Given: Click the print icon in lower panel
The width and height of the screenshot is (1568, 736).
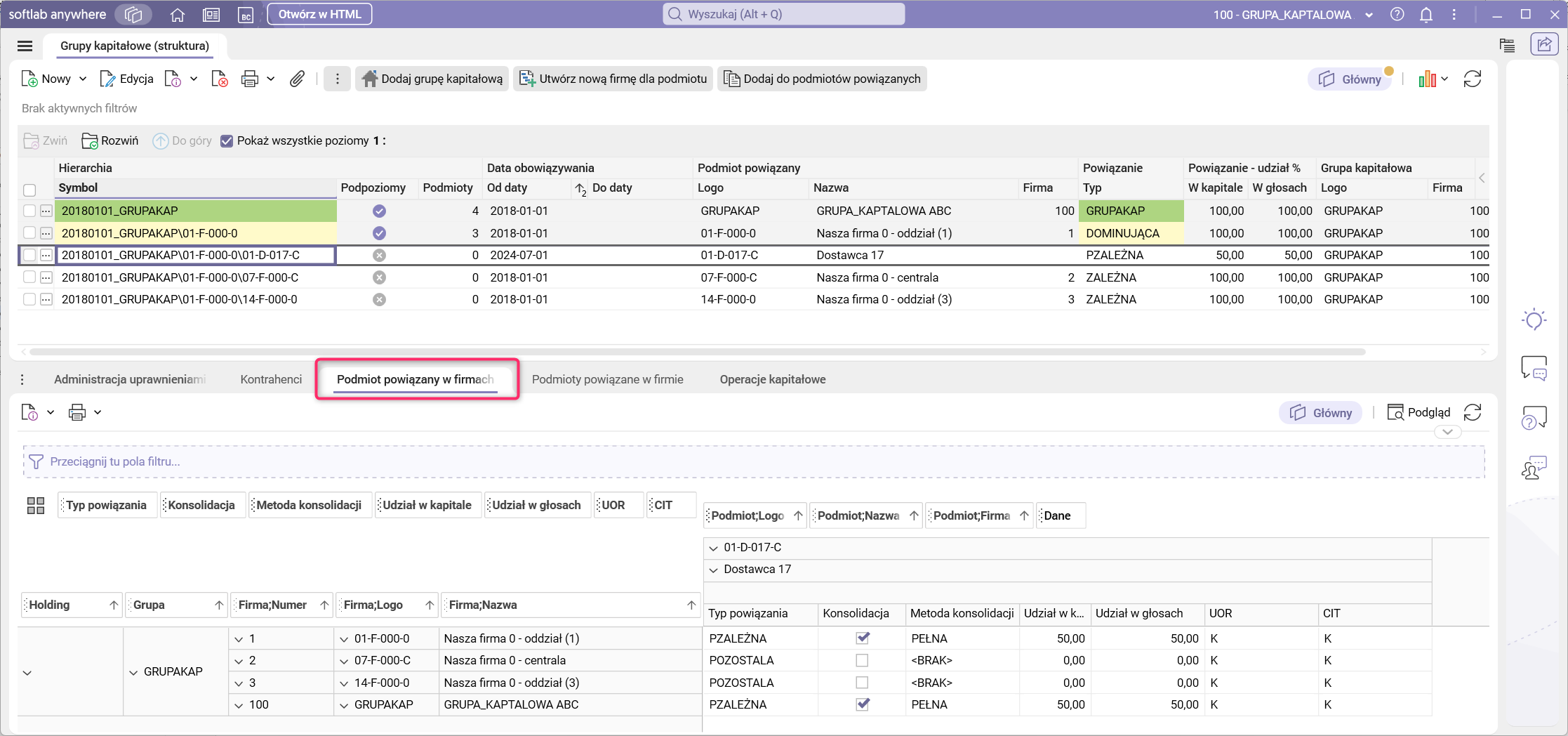Looking at the screenshot, I should coord(77,413).
